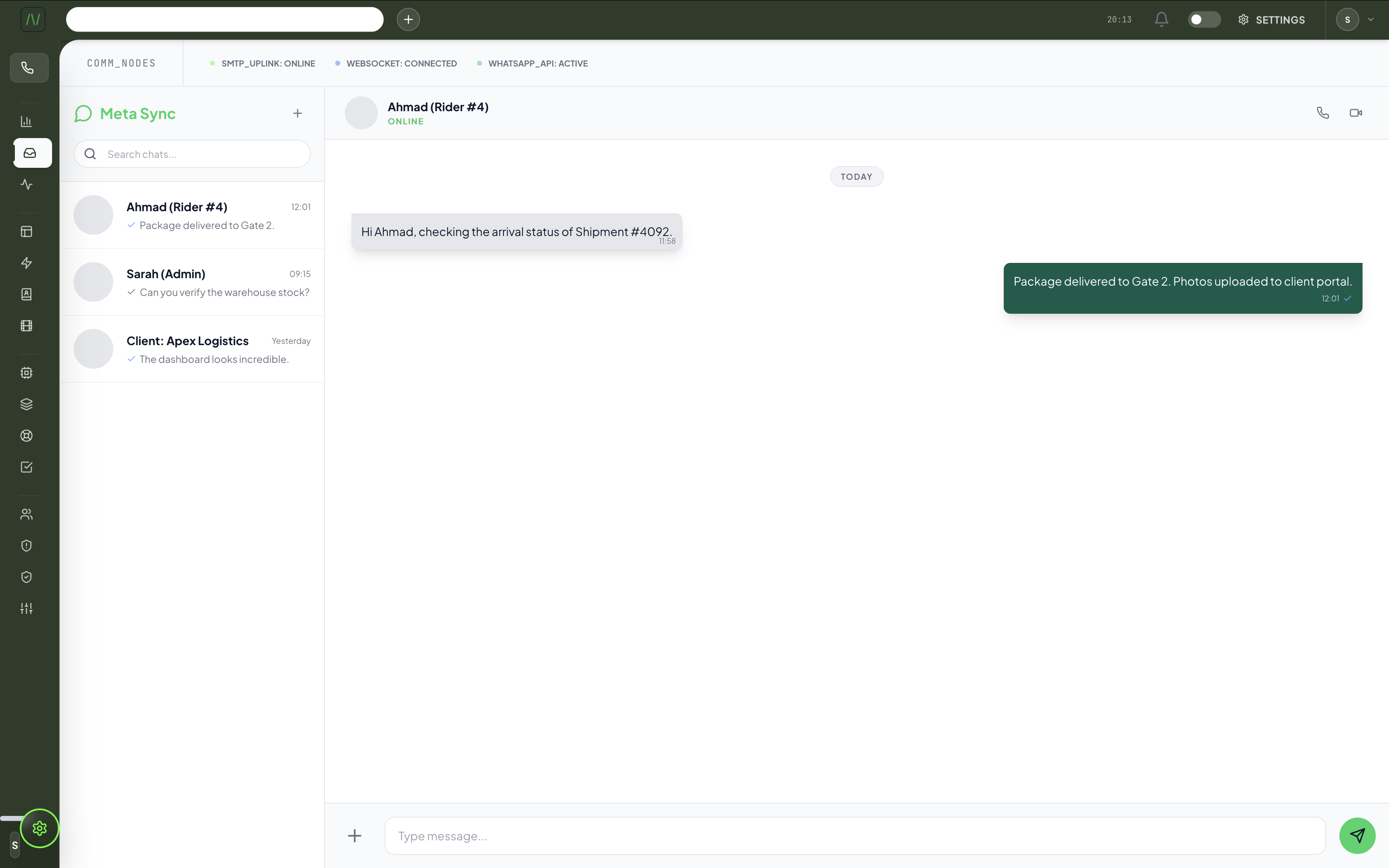Start a voice call with Ahmad

click(1322, 113)
